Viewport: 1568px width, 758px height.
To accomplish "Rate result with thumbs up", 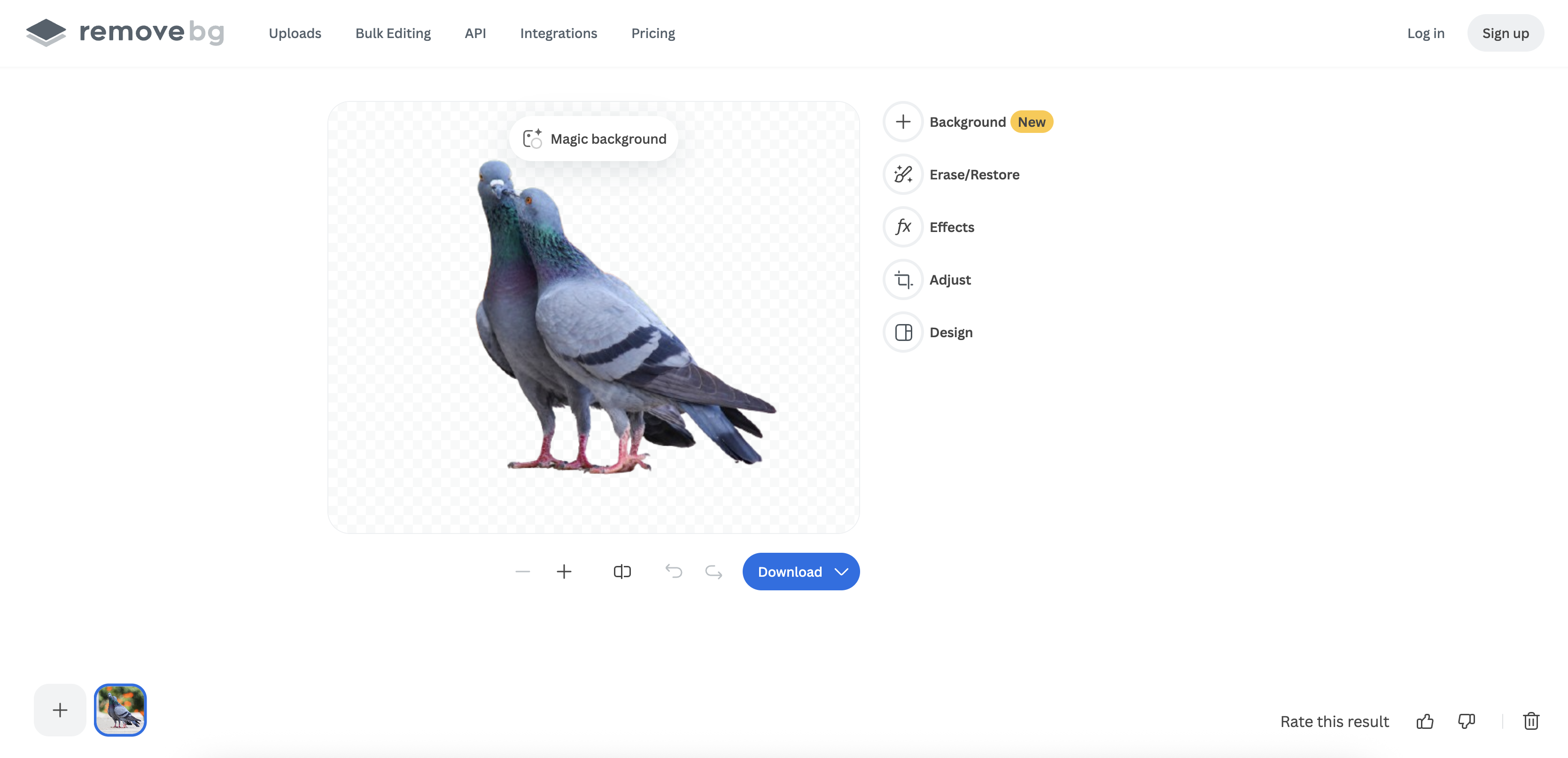I will pos(1424,721).
